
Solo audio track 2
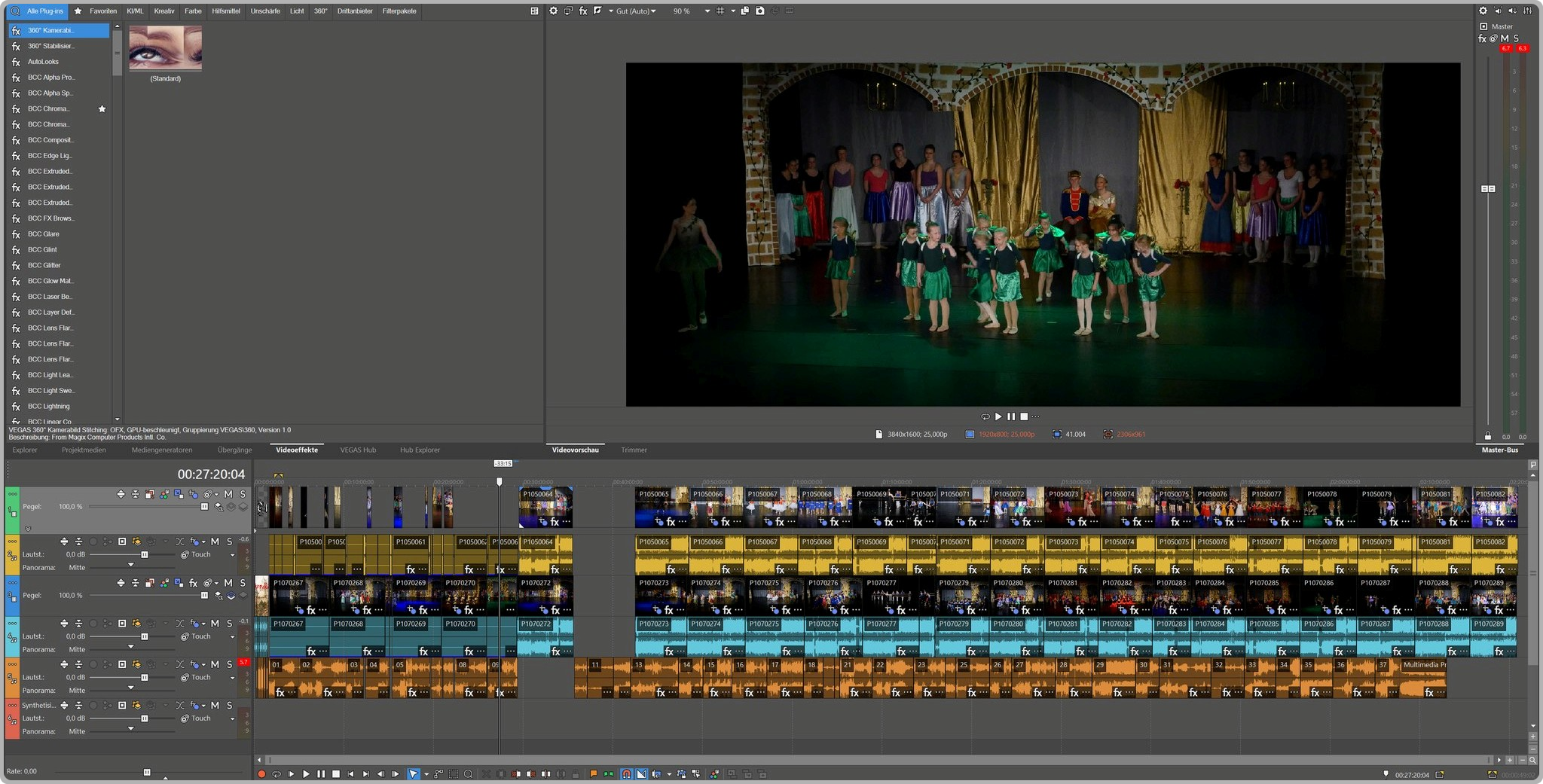(x=229, y=541)
